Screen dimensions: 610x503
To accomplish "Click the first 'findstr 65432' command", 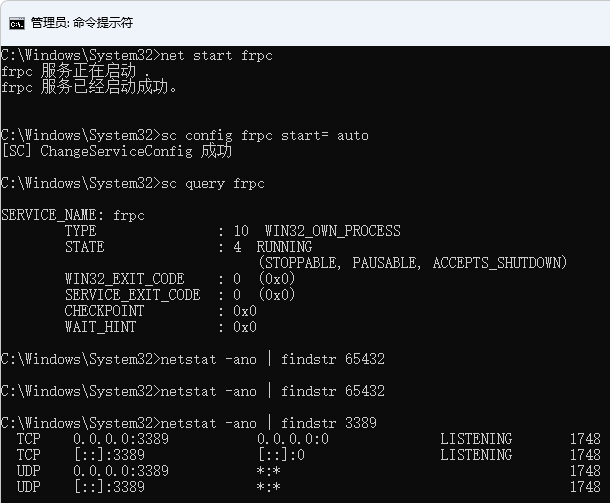I will point(333,359).
